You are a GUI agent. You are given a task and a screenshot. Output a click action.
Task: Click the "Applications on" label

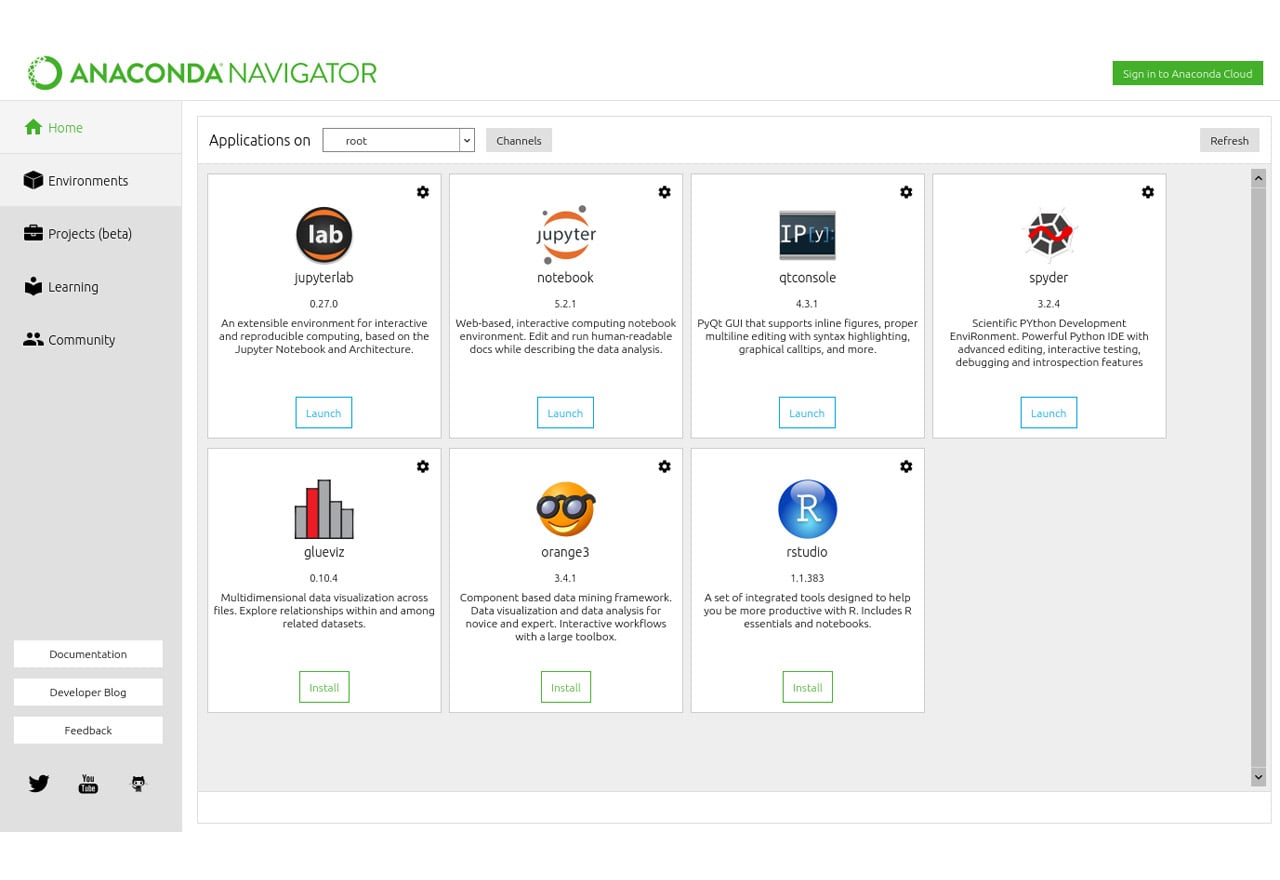point(260,140)
